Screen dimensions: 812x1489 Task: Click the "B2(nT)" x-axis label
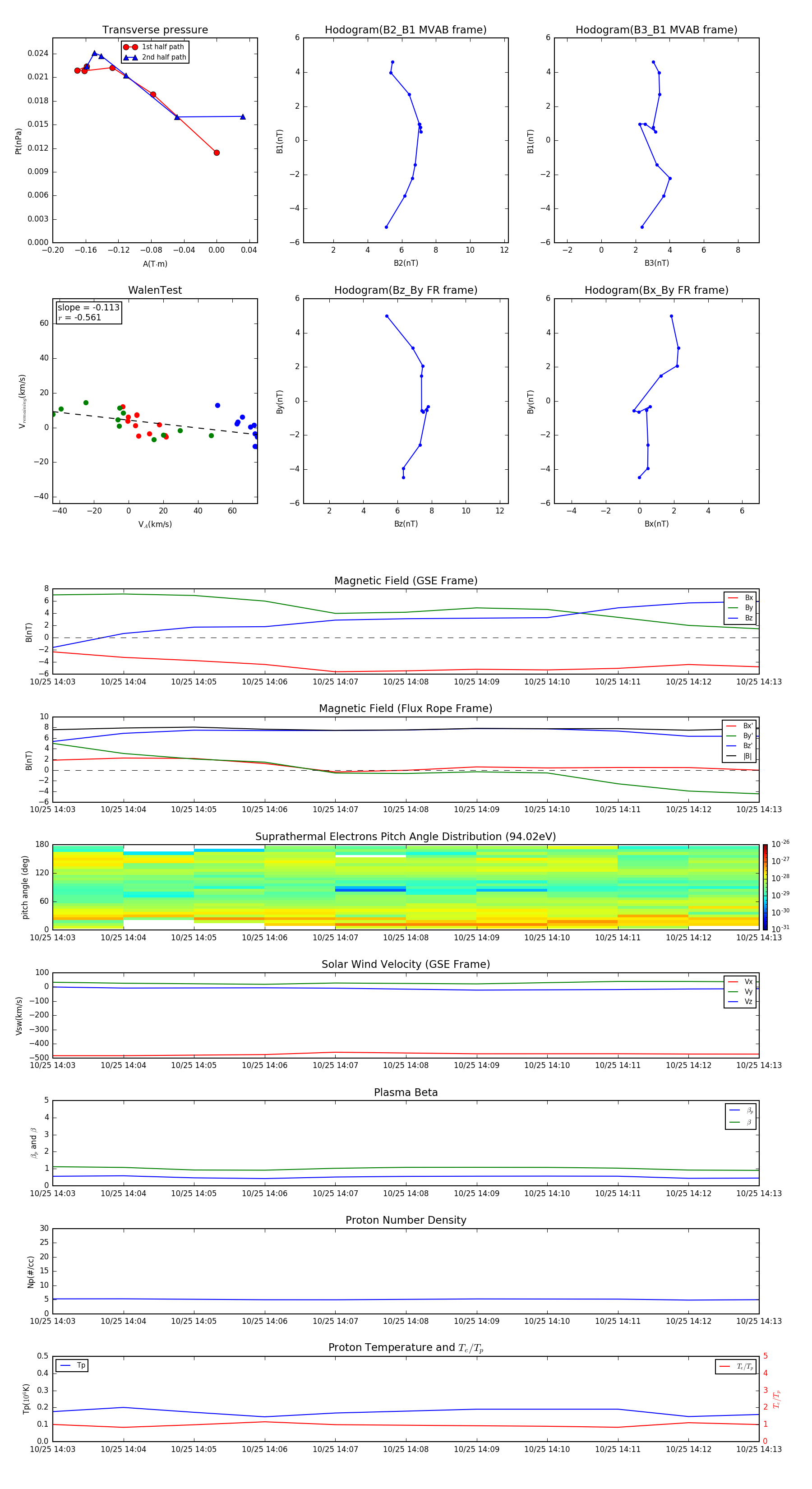click(406, 263)
